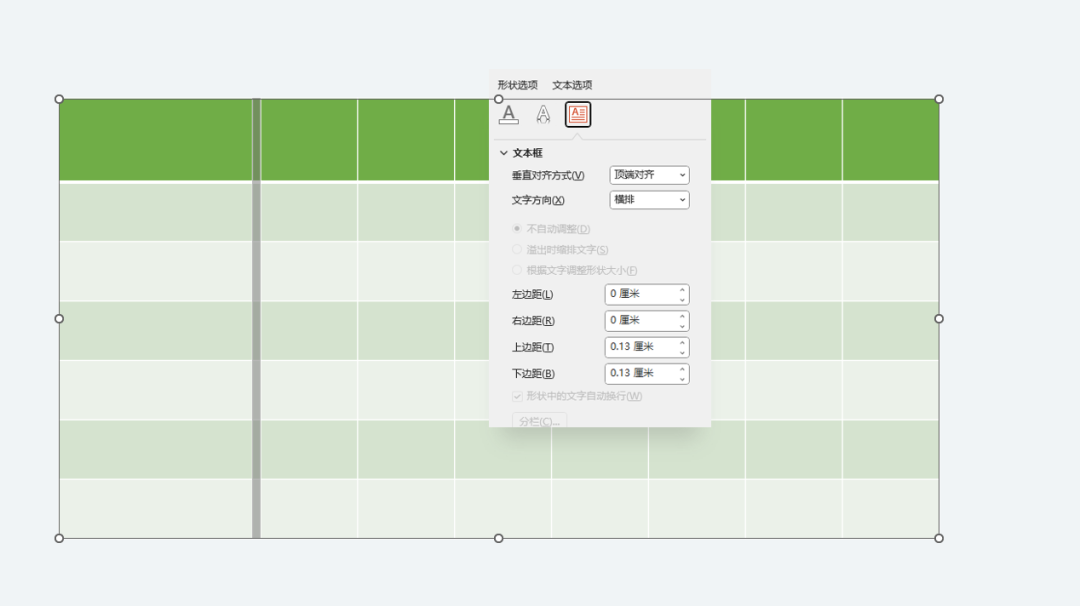Click the gray vertical column divider
Image resolution: width=1080 pixels, height=606 pixels.
256,318
